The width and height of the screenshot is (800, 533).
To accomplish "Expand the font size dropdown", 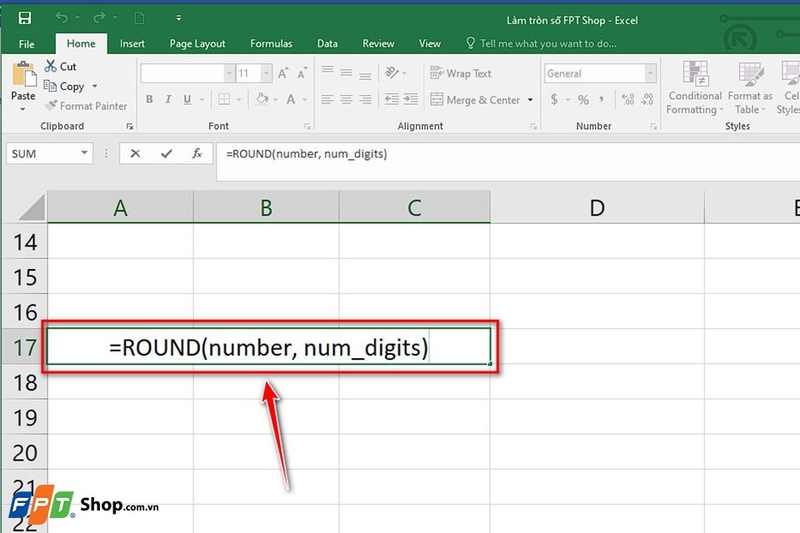I will [x=266, y=73].
